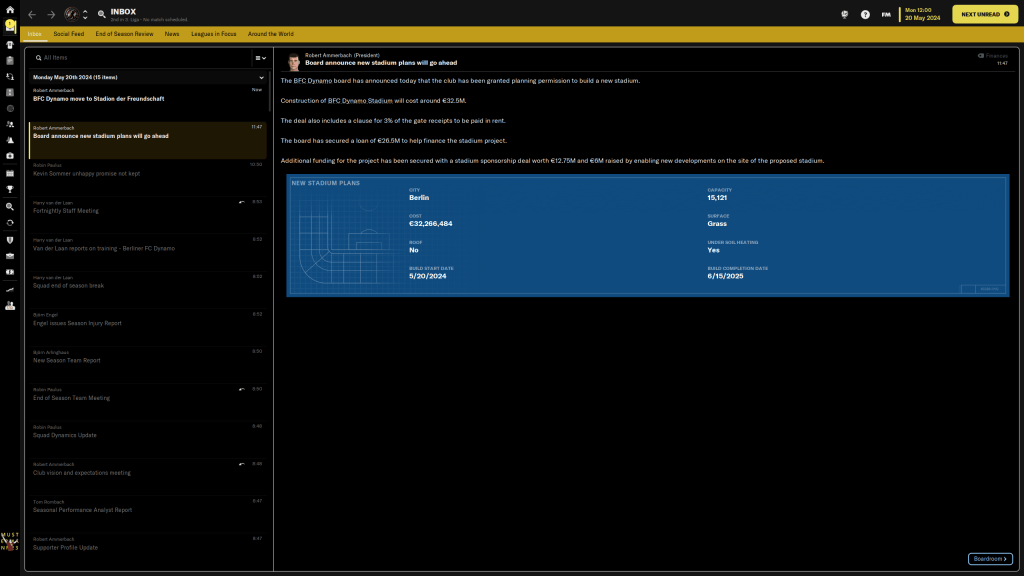
Task: Switch to the Social Feed tab
Action: [69, 34]
